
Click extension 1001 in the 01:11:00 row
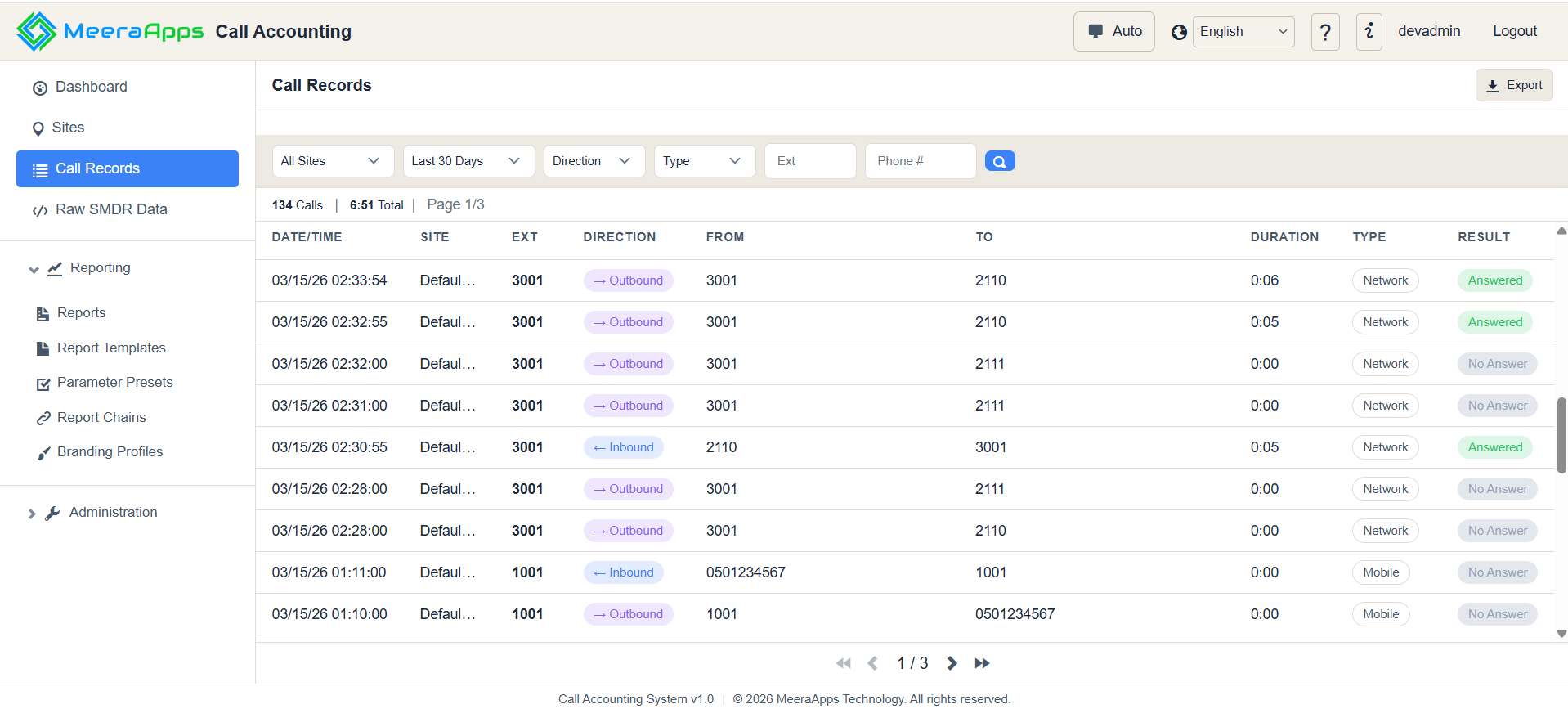point(527,572)
